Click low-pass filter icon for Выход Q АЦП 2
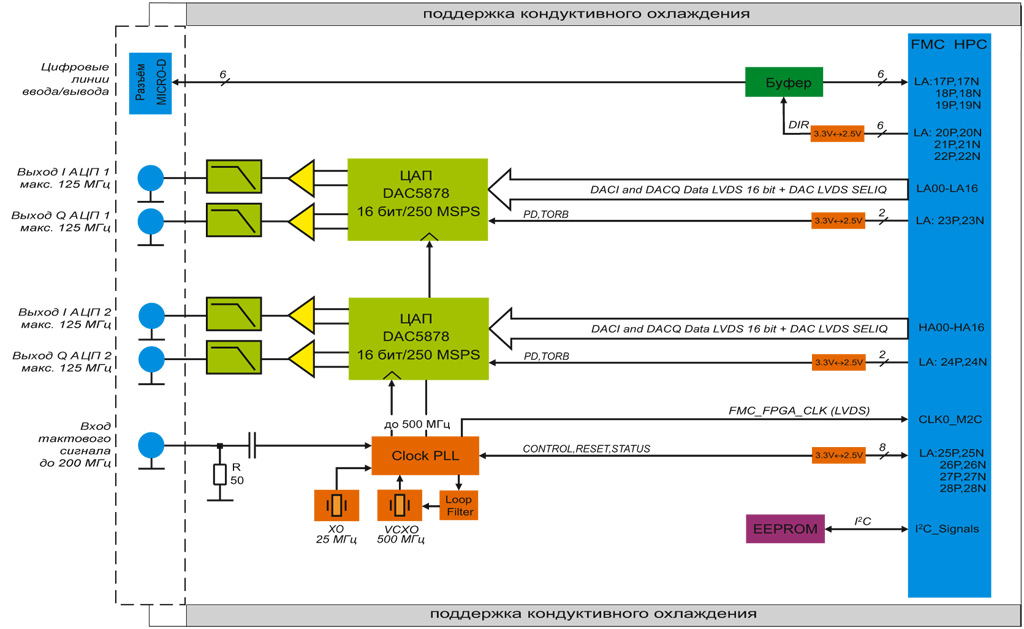The image size is (1024, 629). pyautogui.click(x=234, y=357)
